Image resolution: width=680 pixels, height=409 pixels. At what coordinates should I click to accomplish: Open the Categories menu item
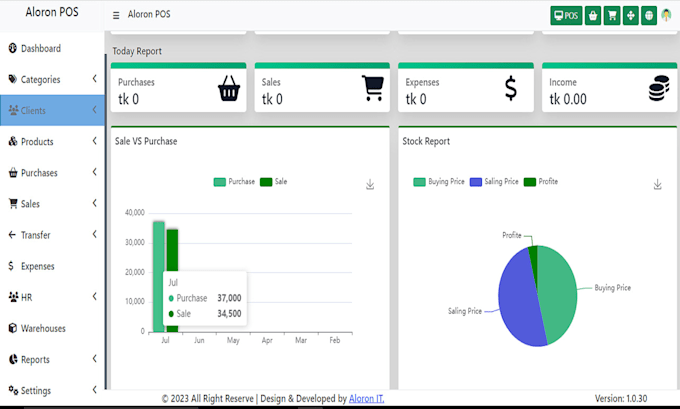[x=52, y=79]
